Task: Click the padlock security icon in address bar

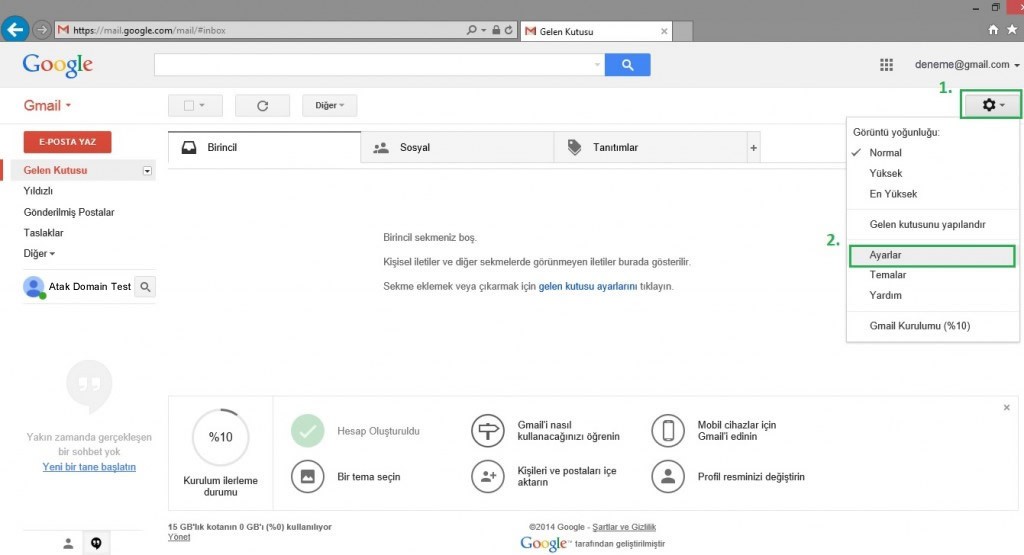Action: (x=496, y=30)
